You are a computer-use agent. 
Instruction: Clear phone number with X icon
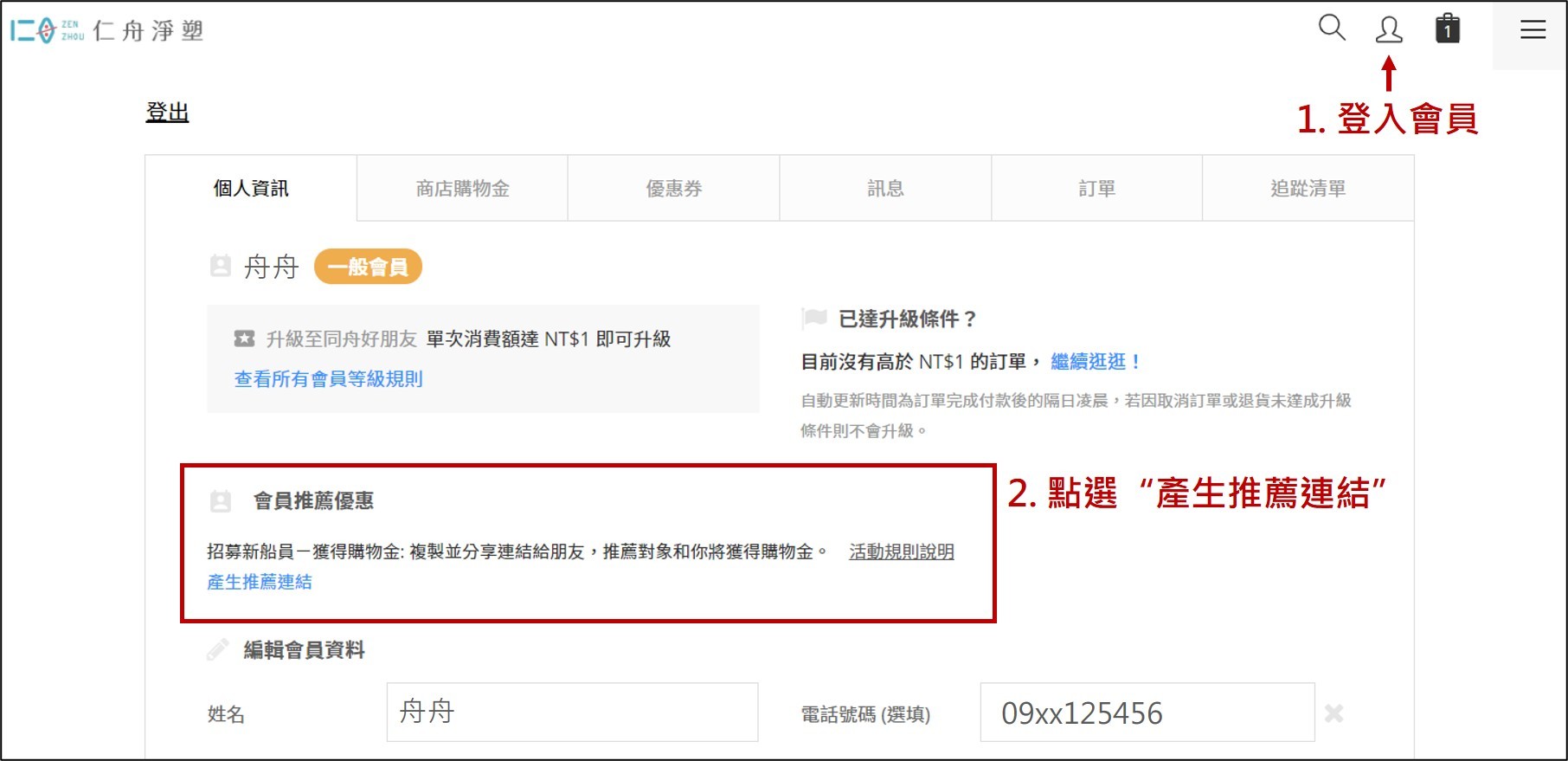coord(1333,713)
